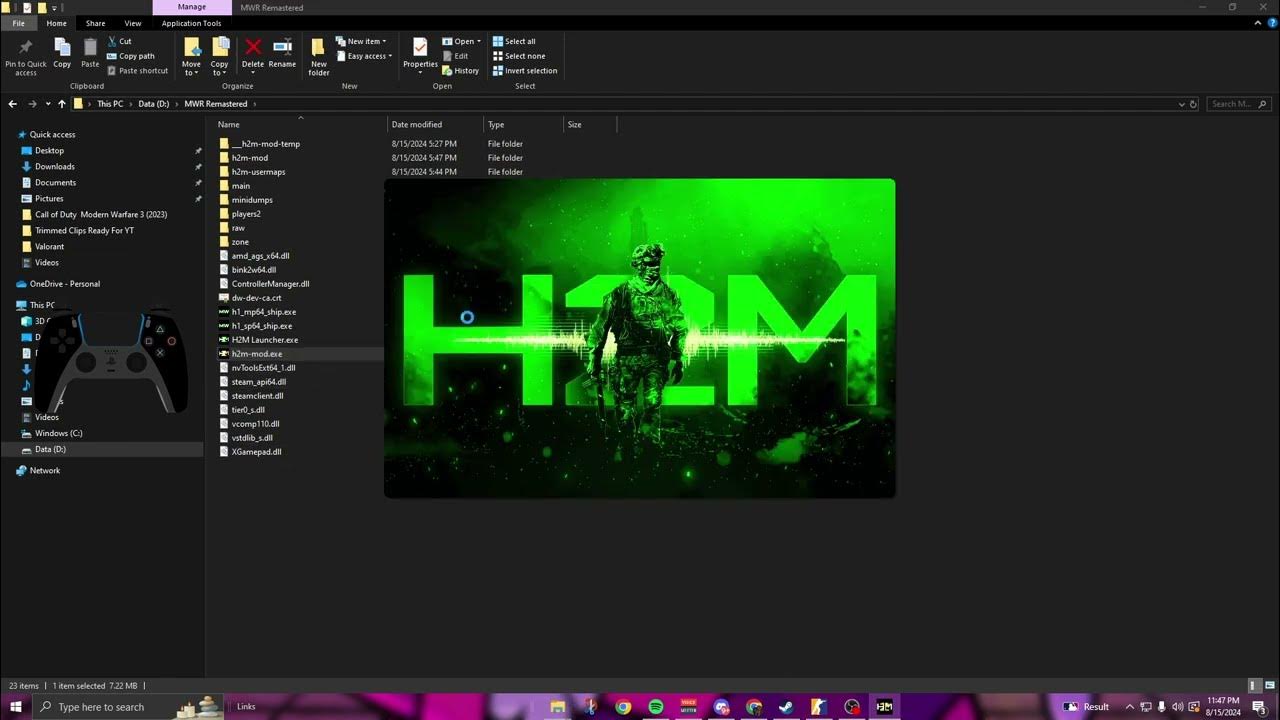The height and width of the screenshot is (720, 1280).
Task: Click the Windows Start button
Action: coord(16,707)
